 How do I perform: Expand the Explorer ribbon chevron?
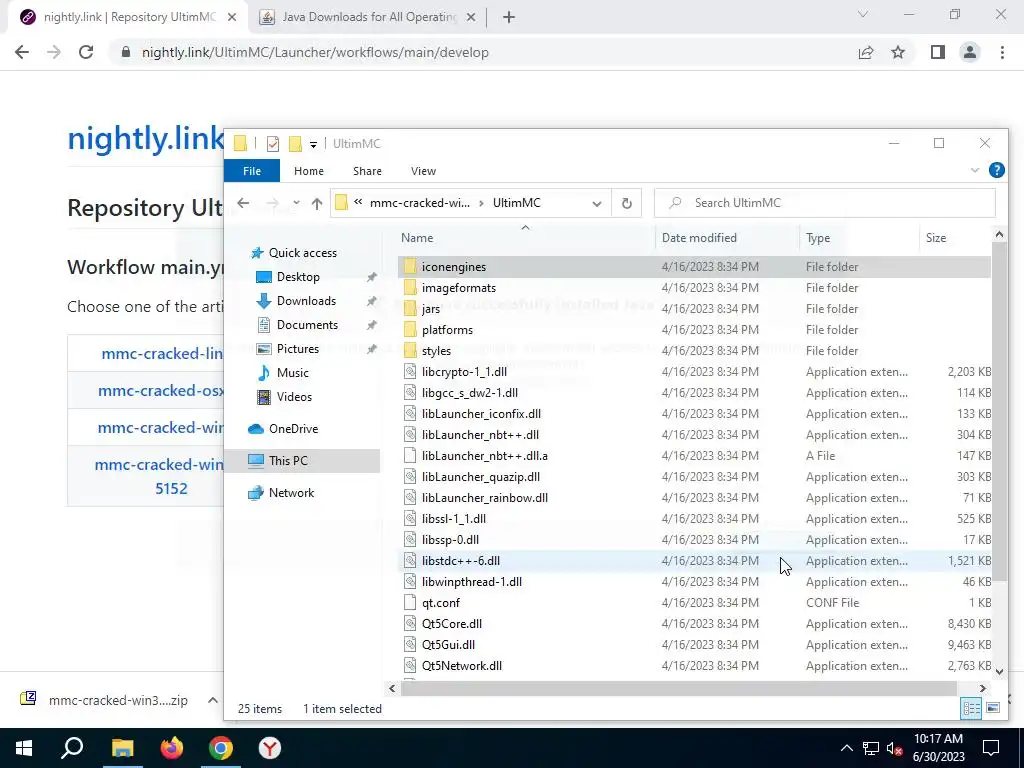point(975,170)
